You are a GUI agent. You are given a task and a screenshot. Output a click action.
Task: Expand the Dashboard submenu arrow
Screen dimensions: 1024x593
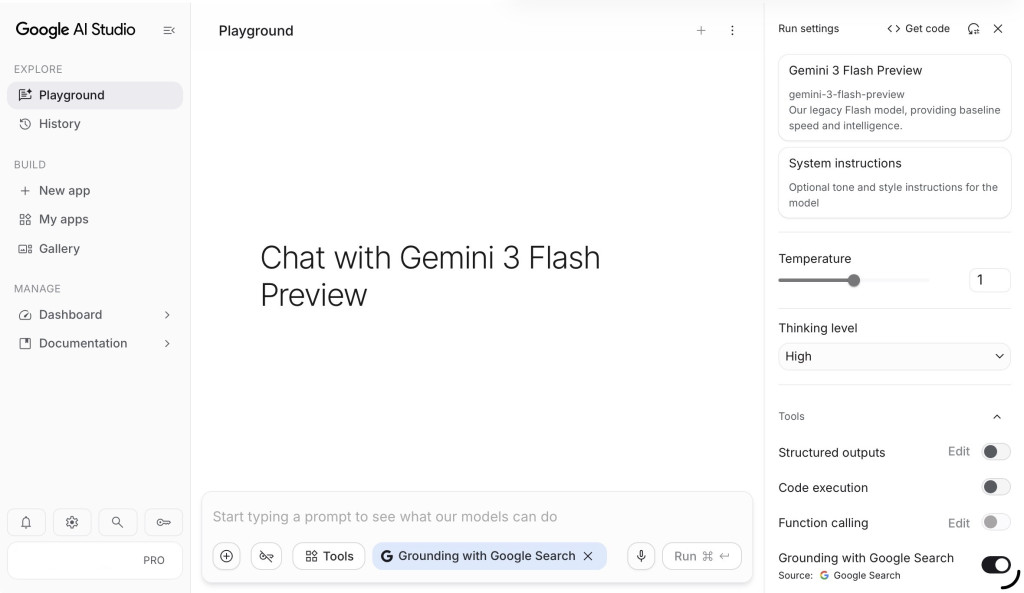coord(167,315)
